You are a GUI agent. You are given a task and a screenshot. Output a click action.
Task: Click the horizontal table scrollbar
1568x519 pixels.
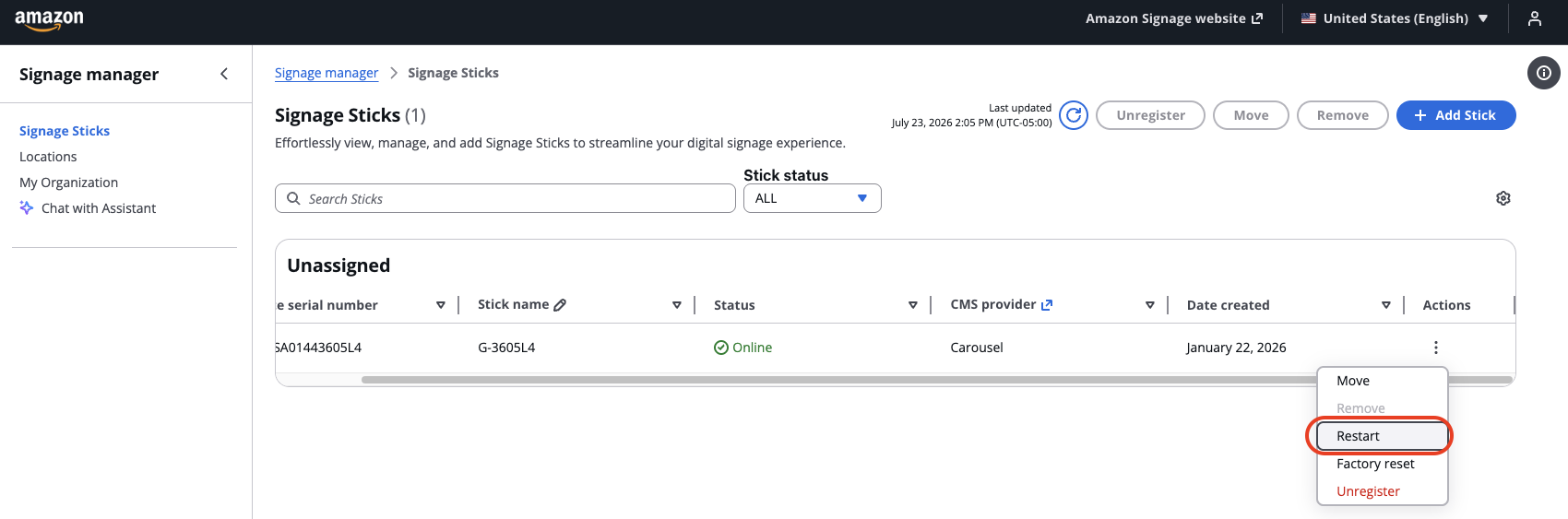(x=936, y=380)
